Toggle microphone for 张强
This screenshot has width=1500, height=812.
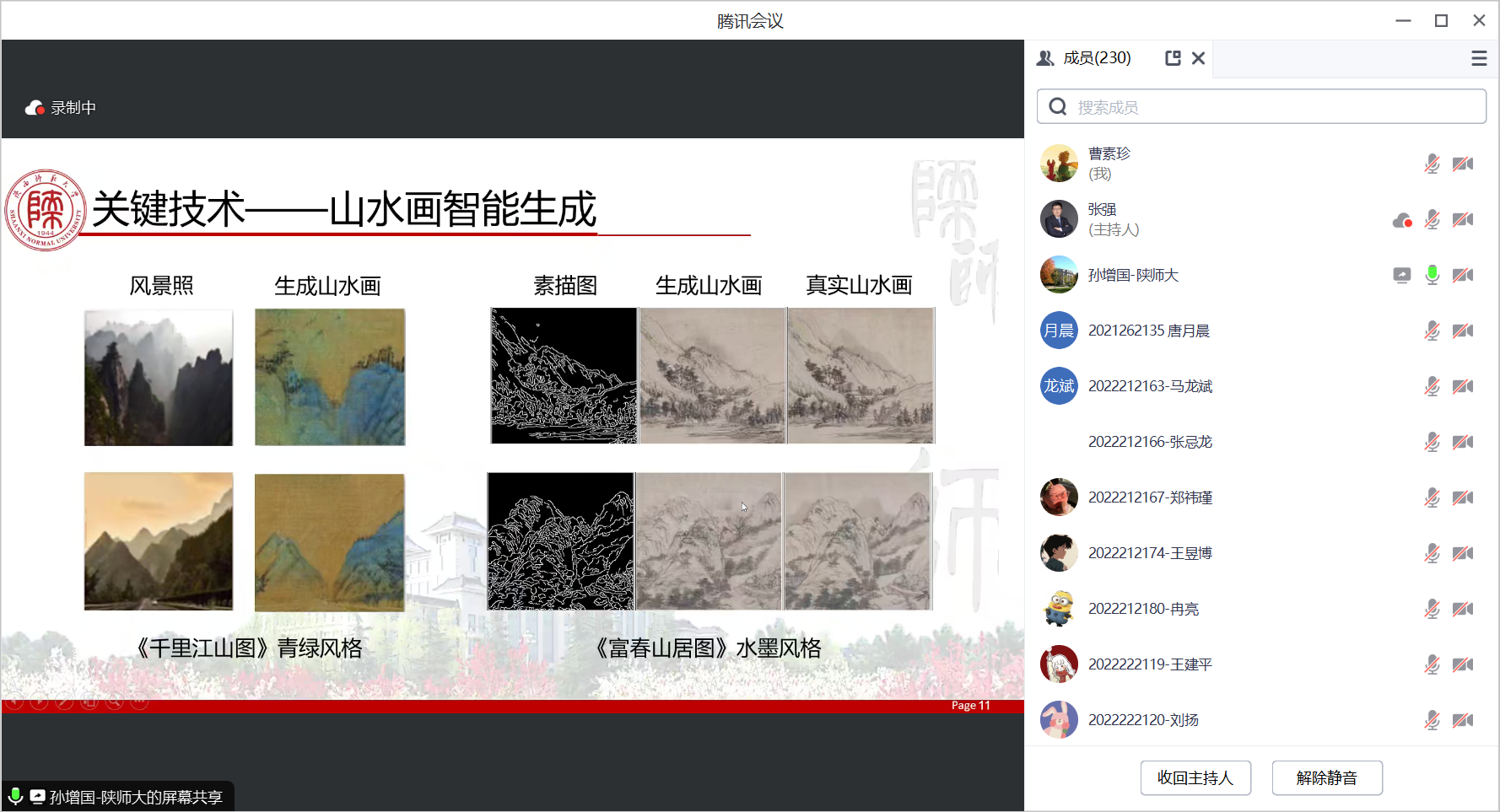[1432, 219]
